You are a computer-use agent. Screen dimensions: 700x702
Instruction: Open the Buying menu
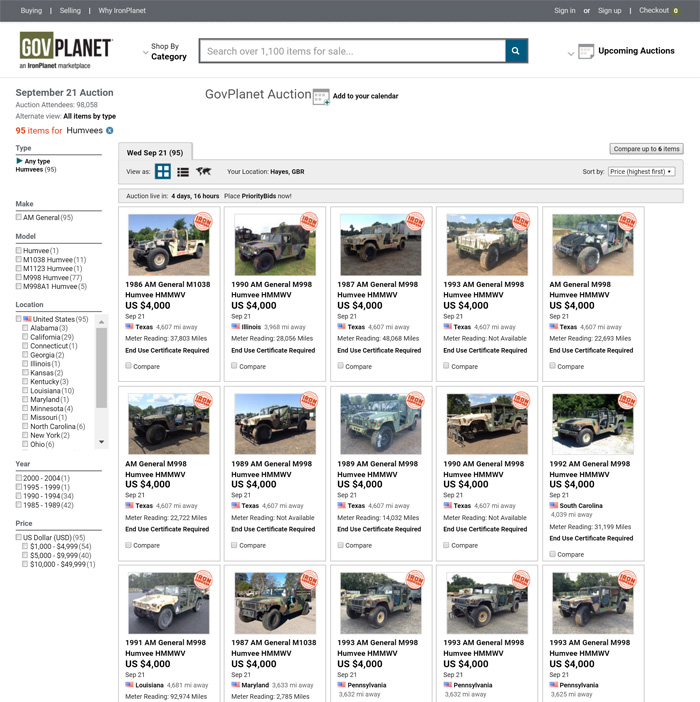click(x=31, y=10)
